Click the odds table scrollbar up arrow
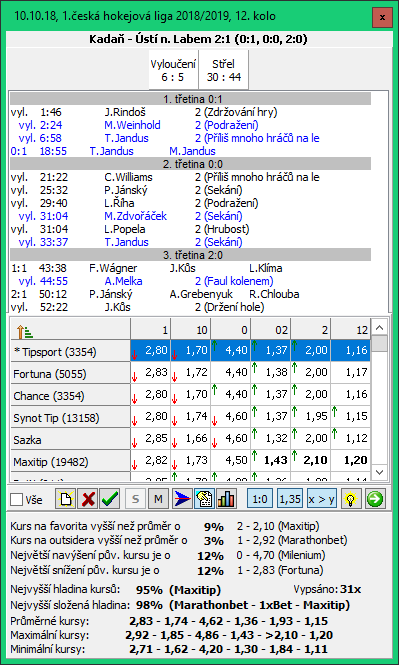The height and width of the screenshot is (665, 399). (x=380, y=327)
